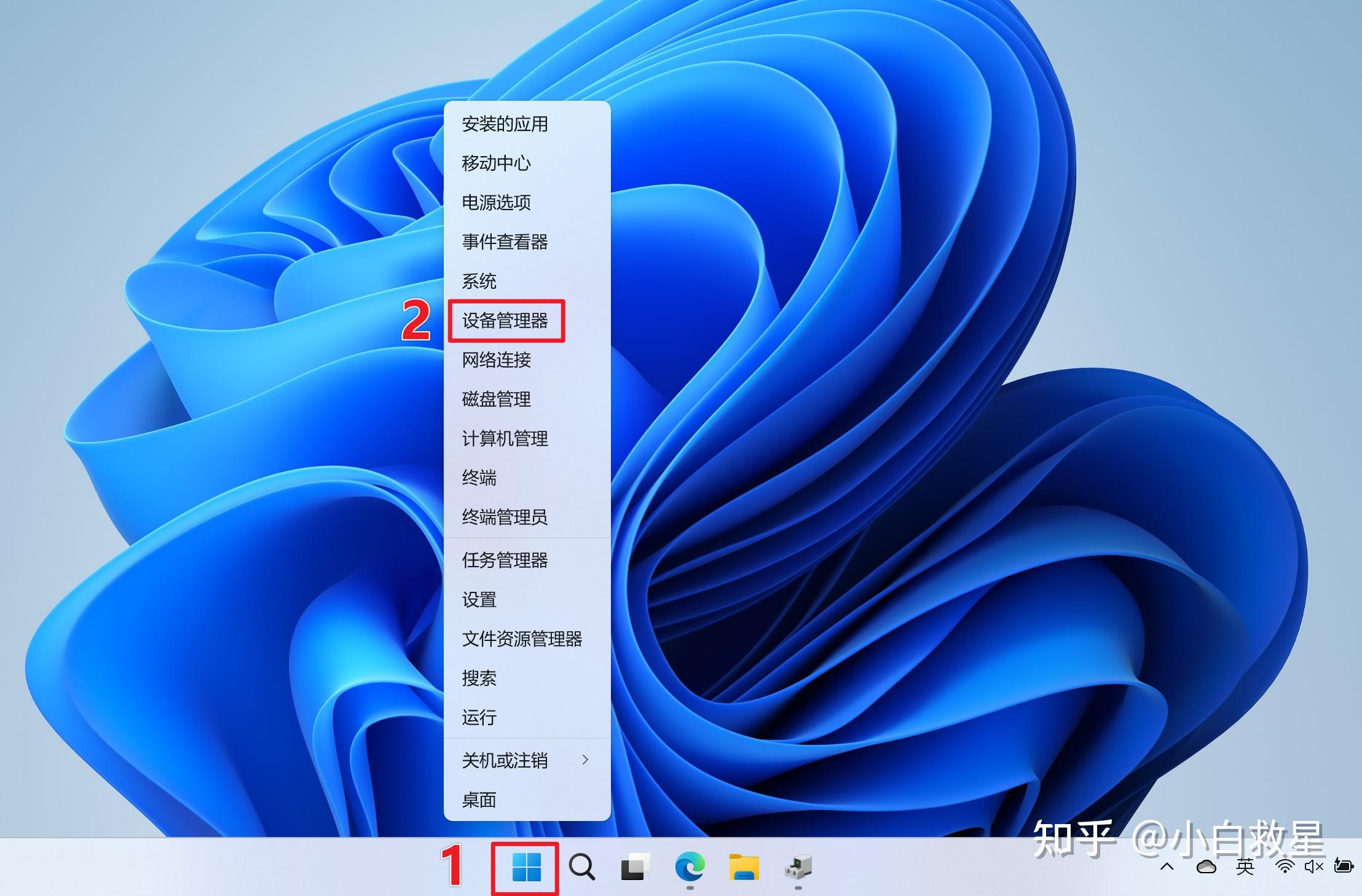The image size is (1362, 896).
Task: Launch Microsoft Edge from the taskbar
Action: coord(690,867)
